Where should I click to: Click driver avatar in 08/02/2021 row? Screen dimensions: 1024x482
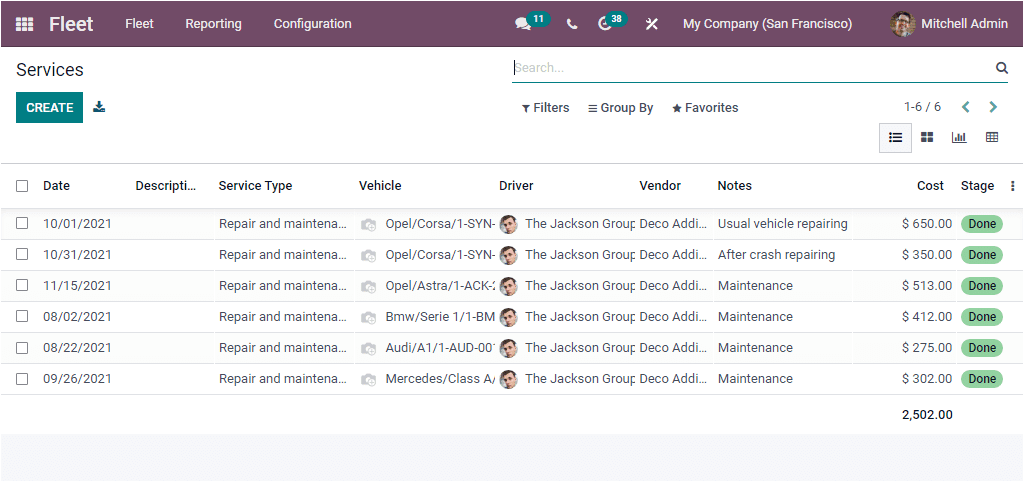[509, 317]
